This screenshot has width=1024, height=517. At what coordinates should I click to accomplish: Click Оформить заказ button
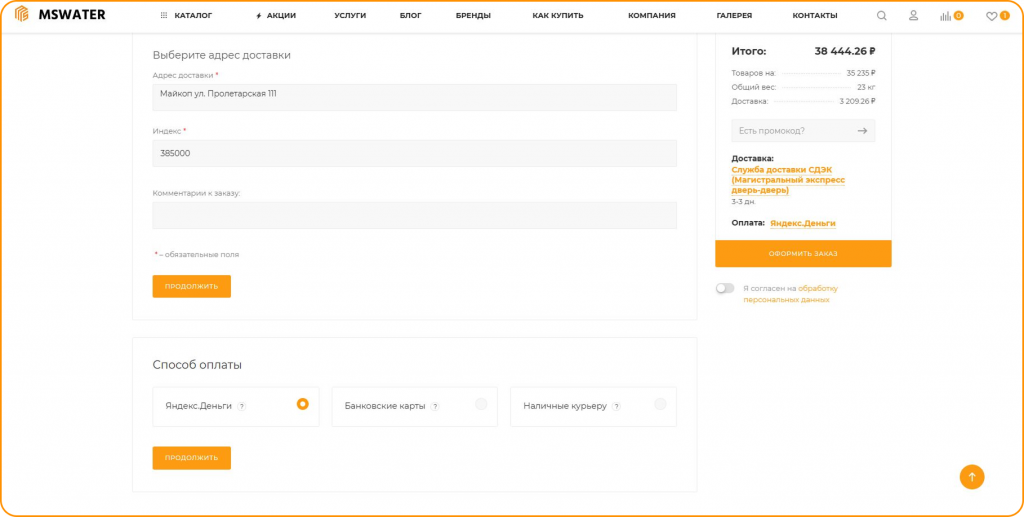click(x=803, y=253)
